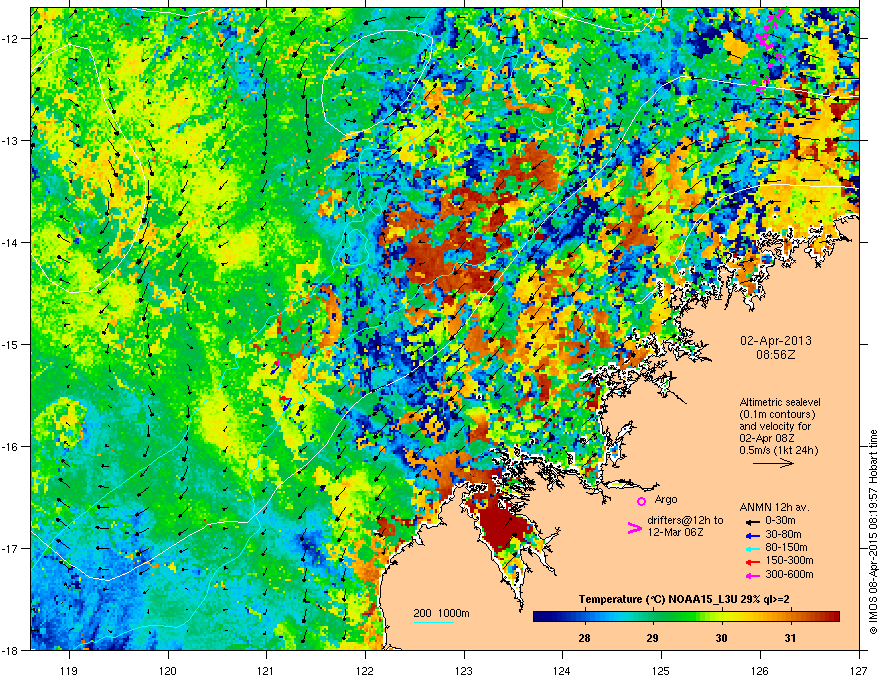Click the '0.5m/s (1kt 24h)' text
880x680 pixels.
778,450
